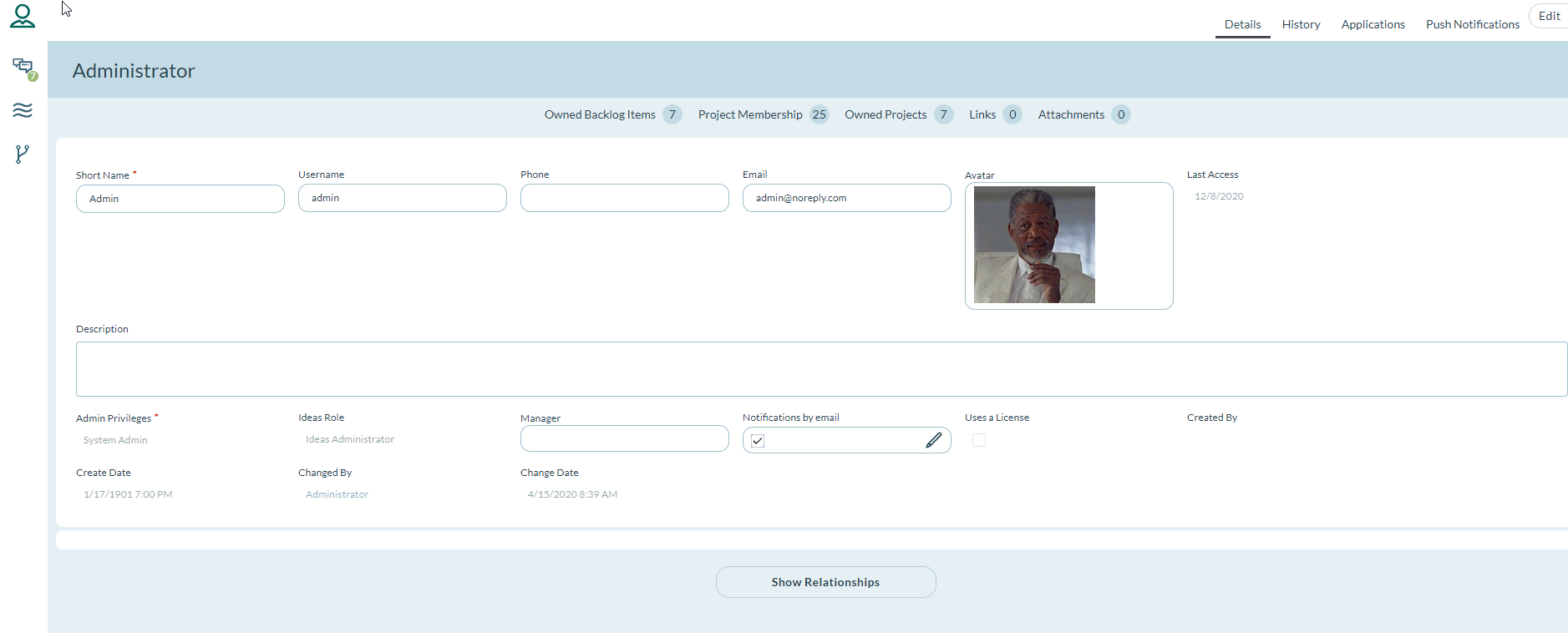Click the avatar photo thumbnail
This screenshot has width=1568, height=633.
(1034, 245)
